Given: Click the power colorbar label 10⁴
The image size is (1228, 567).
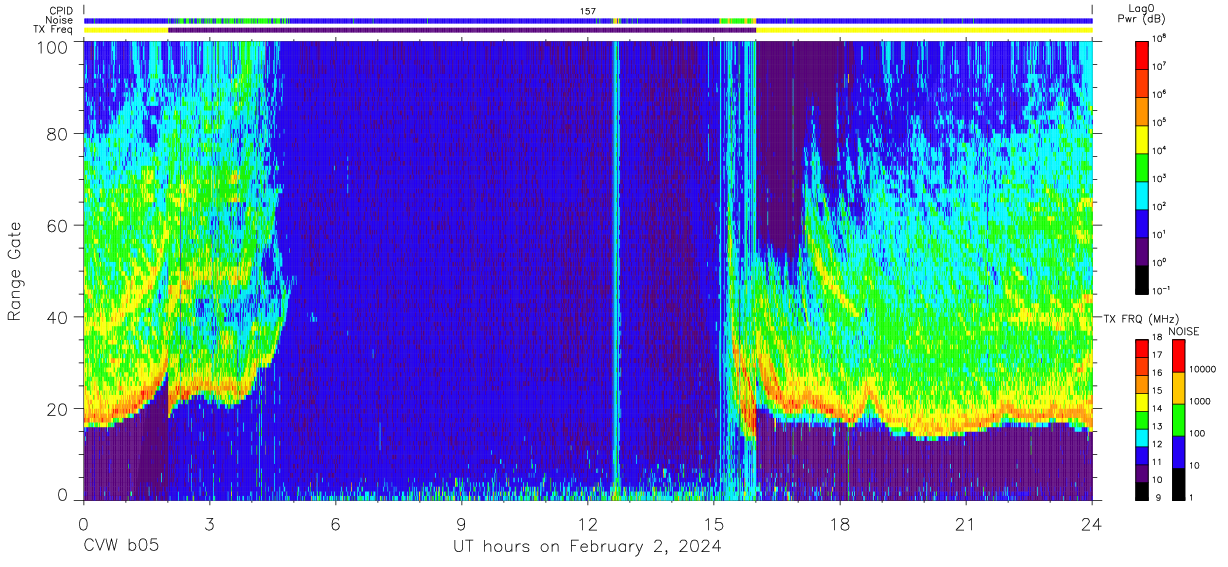Looking at the screenshot, I should tap(1161, 150).
